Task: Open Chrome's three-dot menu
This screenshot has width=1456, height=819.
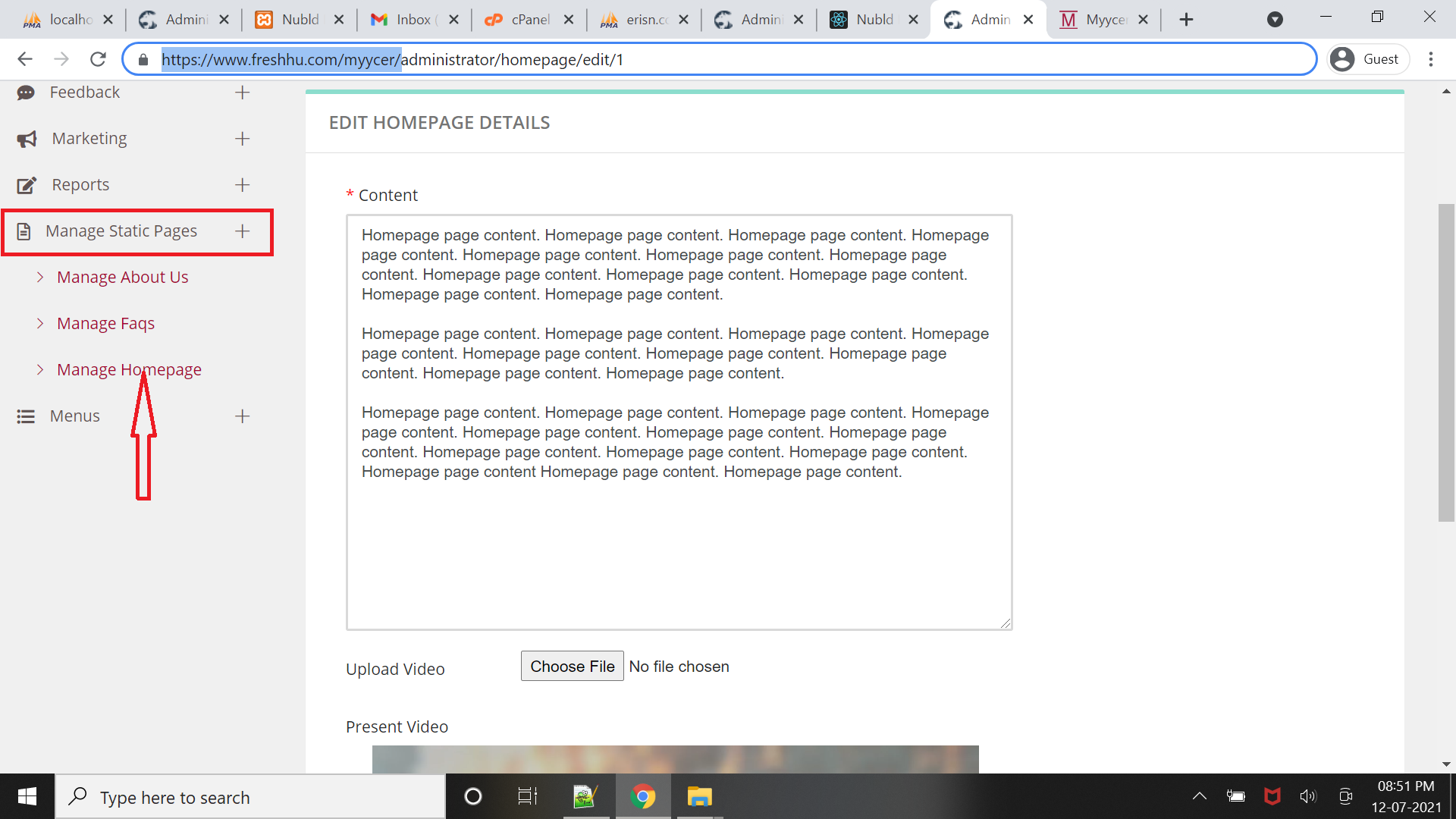Action: coord(1431,59)
